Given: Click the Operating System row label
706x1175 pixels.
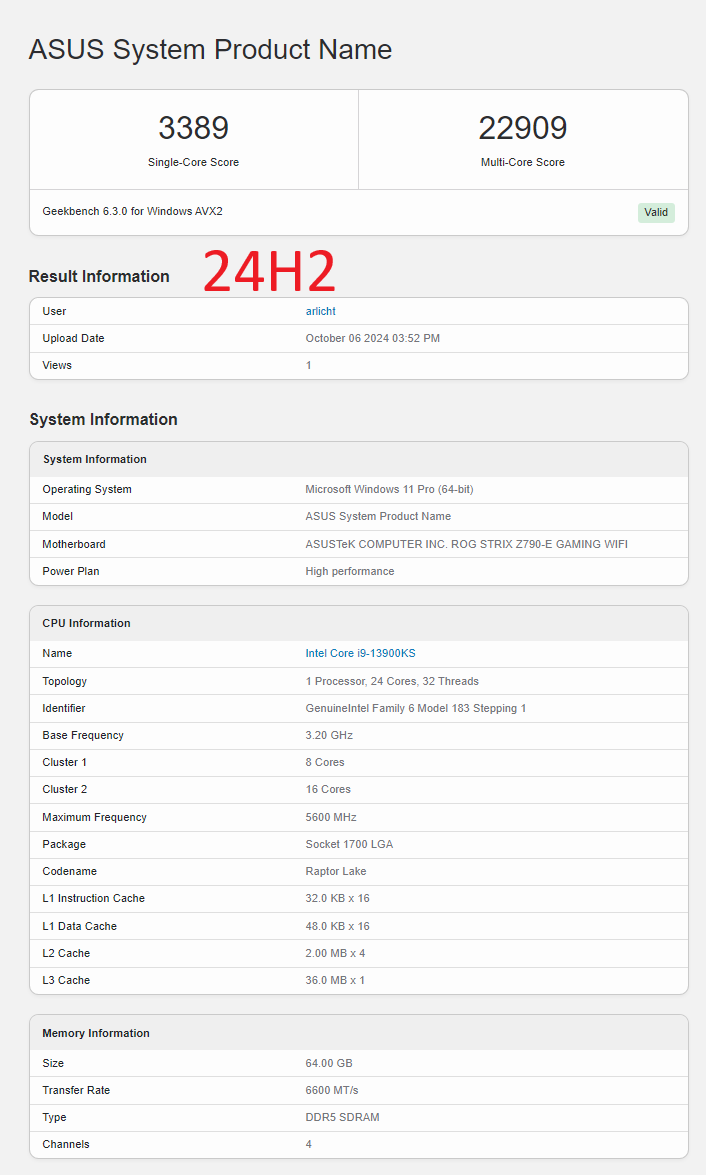Looking at the screenshot, I should pos(87,489).
